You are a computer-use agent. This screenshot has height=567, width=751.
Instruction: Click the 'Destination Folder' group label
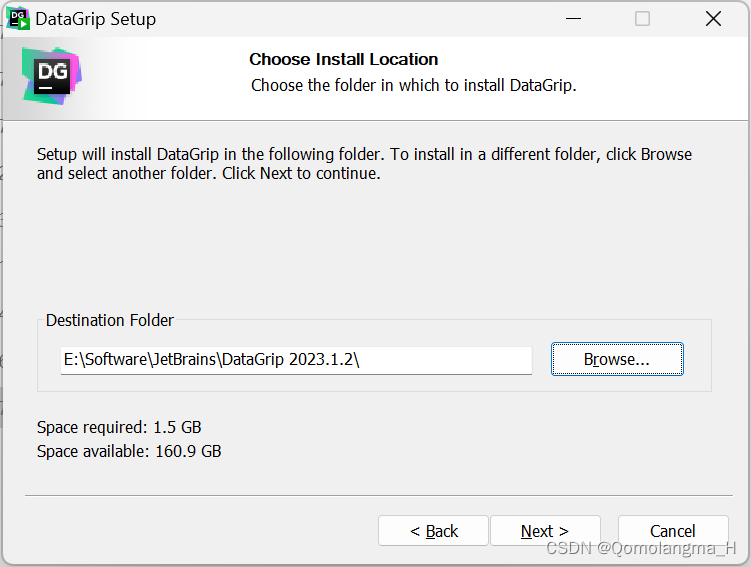[110, 320]
